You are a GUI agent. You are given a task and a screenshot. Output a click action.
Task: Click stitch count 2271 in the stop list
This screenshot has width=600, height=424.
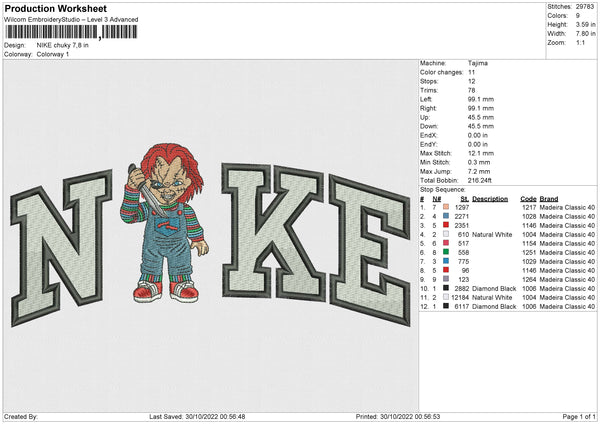coord(462,217)
